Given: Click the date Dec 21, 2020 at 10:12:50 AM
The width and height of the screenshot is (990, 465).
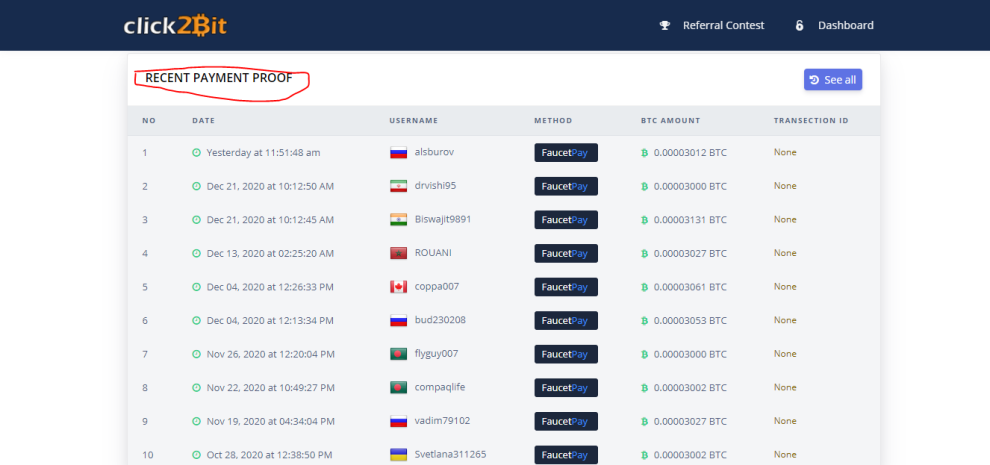Looking at the screenshot, I should tap(270, 186).
